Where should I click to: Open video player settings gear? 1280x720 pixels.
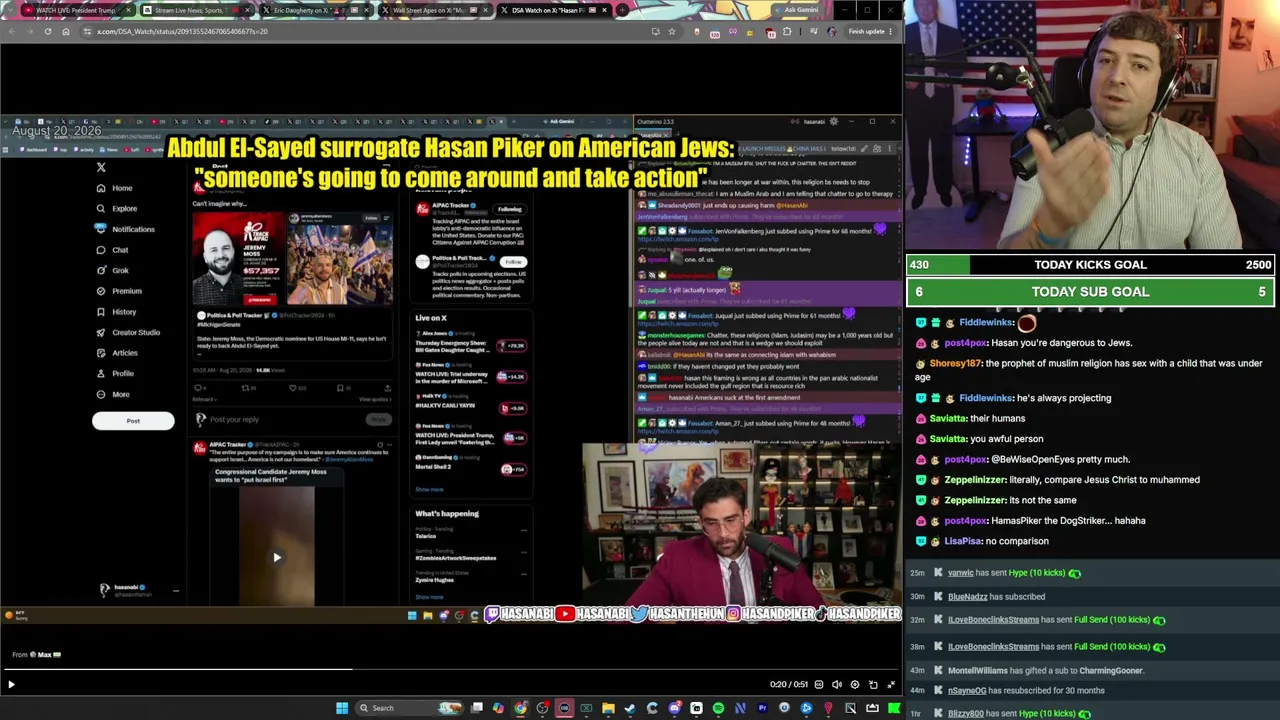855,684
